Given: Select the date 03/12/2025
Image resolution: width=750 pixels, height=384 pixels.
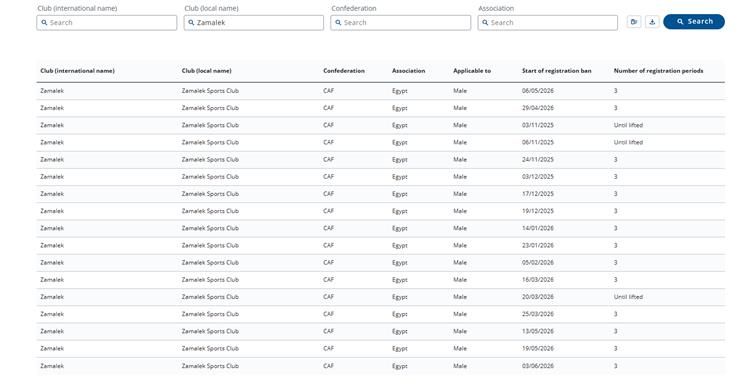Looking at the screenshot, I should 538,177.
